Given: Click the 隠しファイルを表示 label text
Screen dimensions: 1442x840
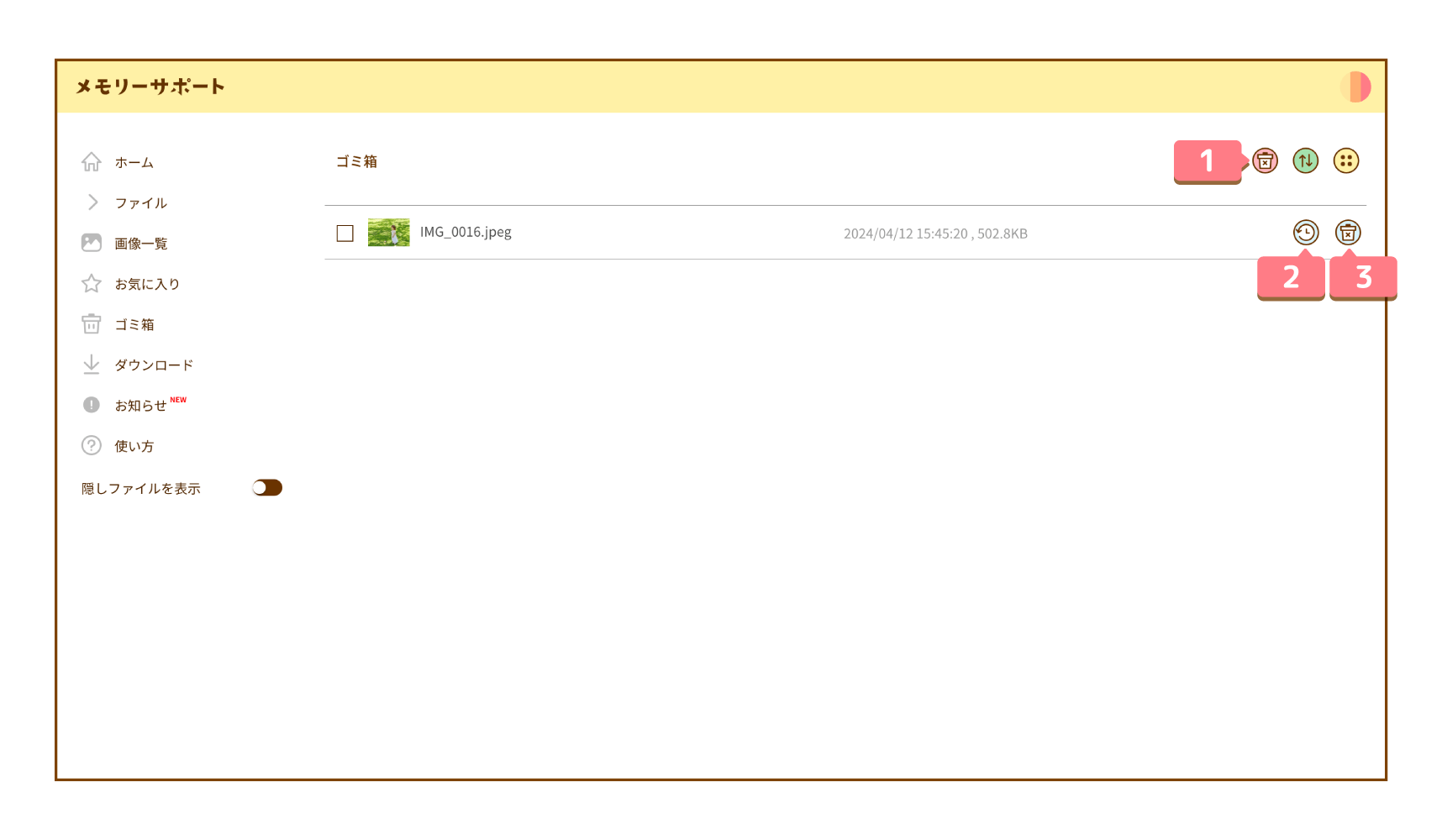Looking at the screenshot, I should pos(141,488).
